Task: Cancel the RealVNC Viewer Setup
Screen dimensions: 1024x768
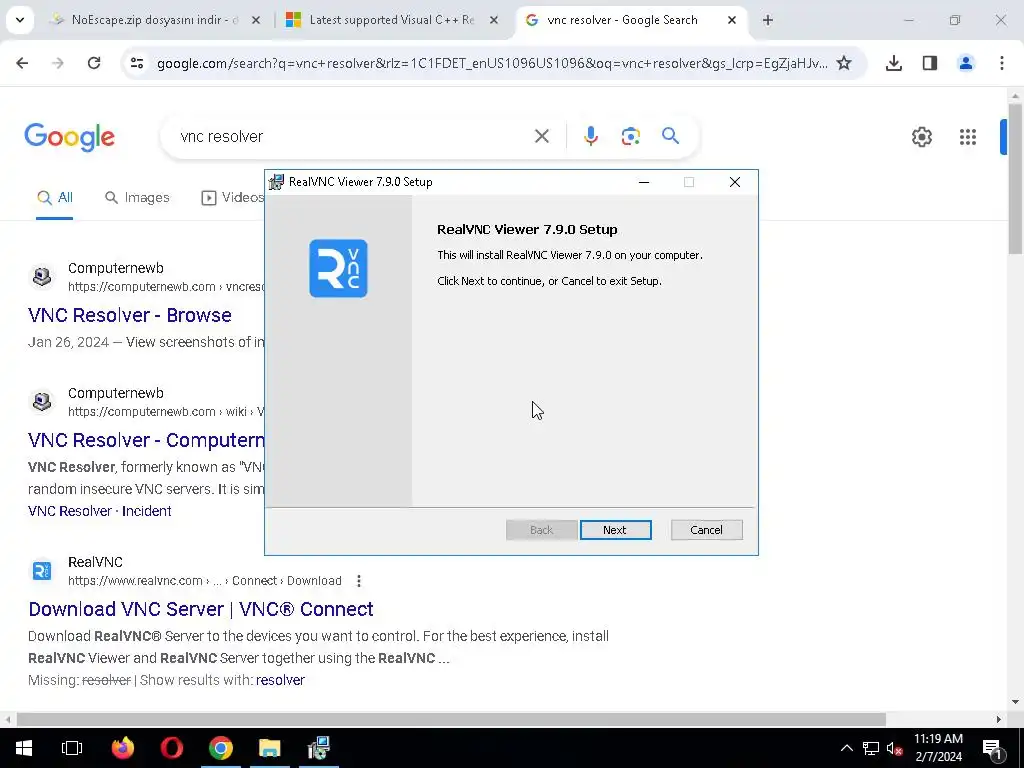Action: coord(706,530)
